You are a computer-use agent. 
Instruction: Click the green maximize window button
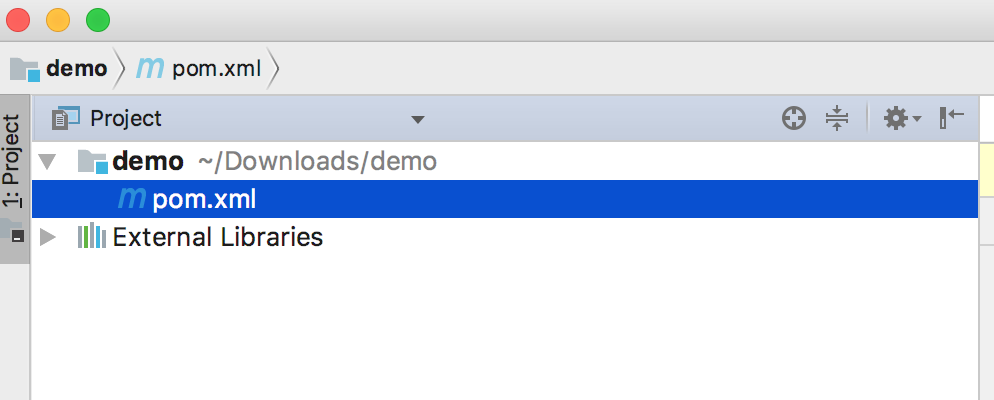pos(98,20)
